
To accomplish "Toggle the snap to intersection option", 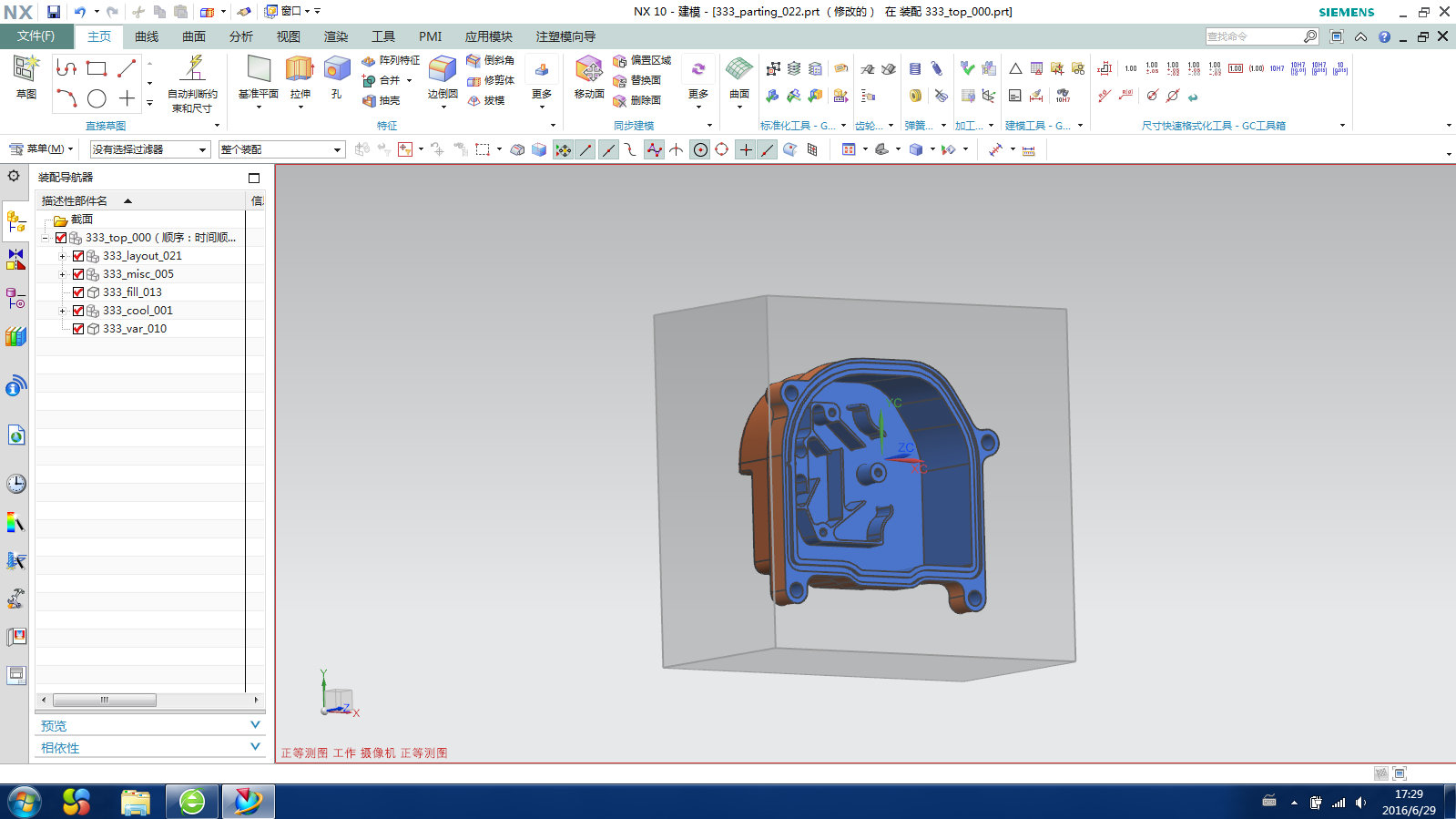I will pyautogui.click(x=677, y=149).
